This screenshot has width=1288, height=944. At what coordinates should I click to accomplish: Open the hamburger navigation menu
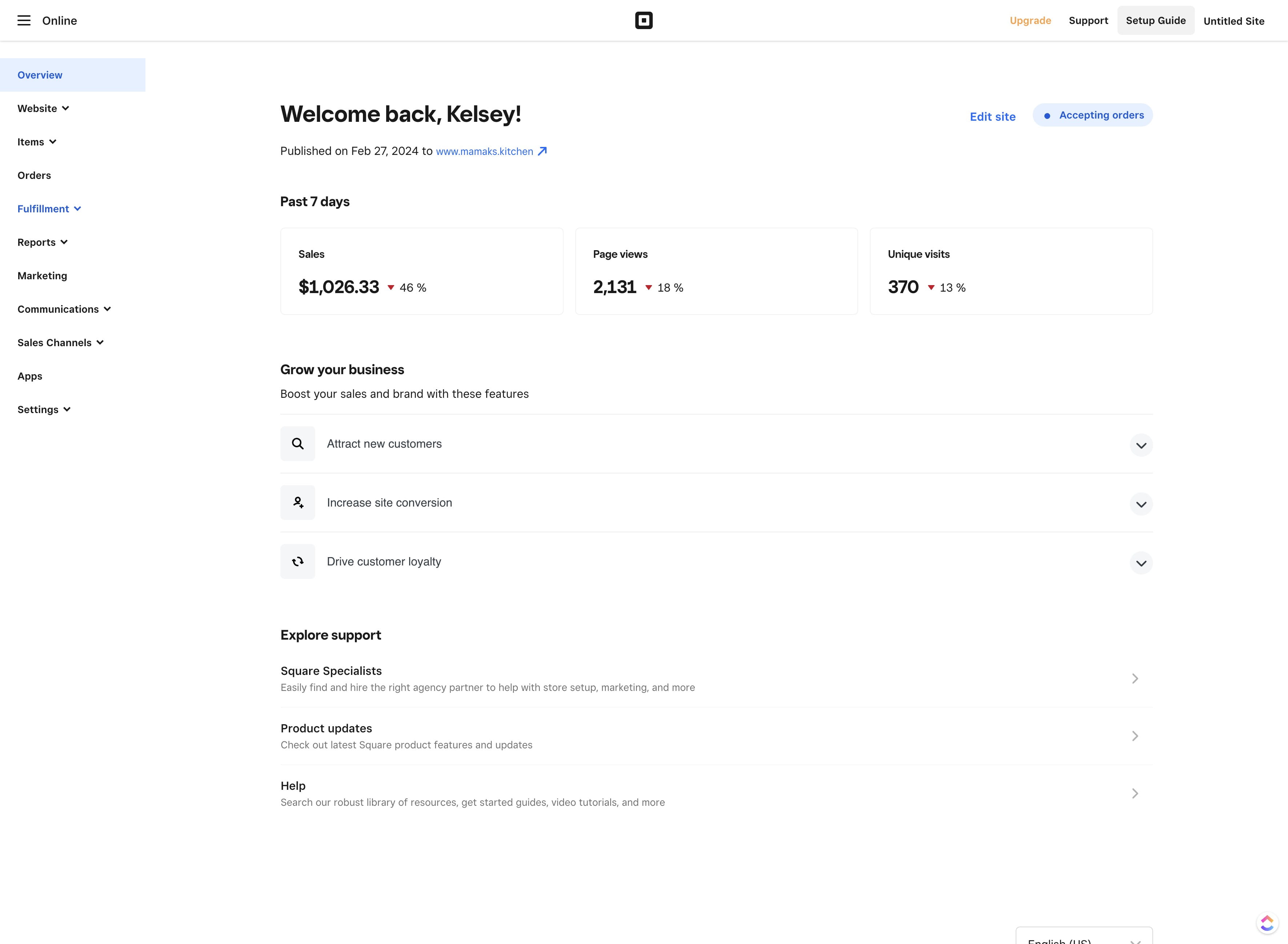(23, 21)
